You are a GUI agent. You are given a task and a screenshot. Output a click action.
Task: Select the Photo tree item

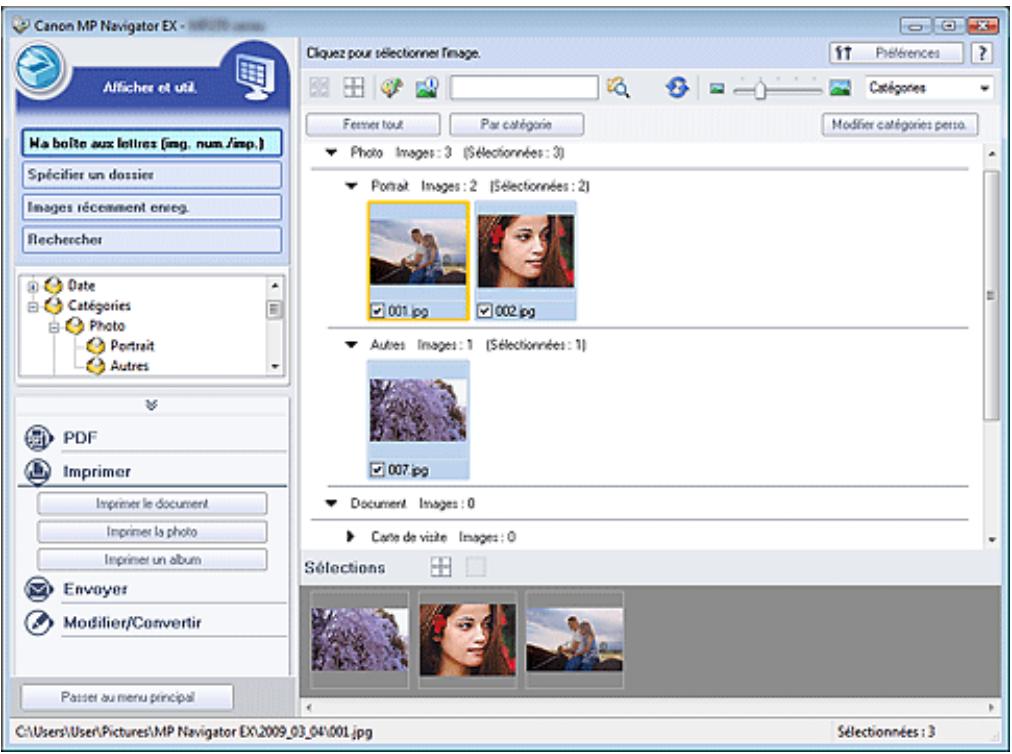(x=107, y=326)
